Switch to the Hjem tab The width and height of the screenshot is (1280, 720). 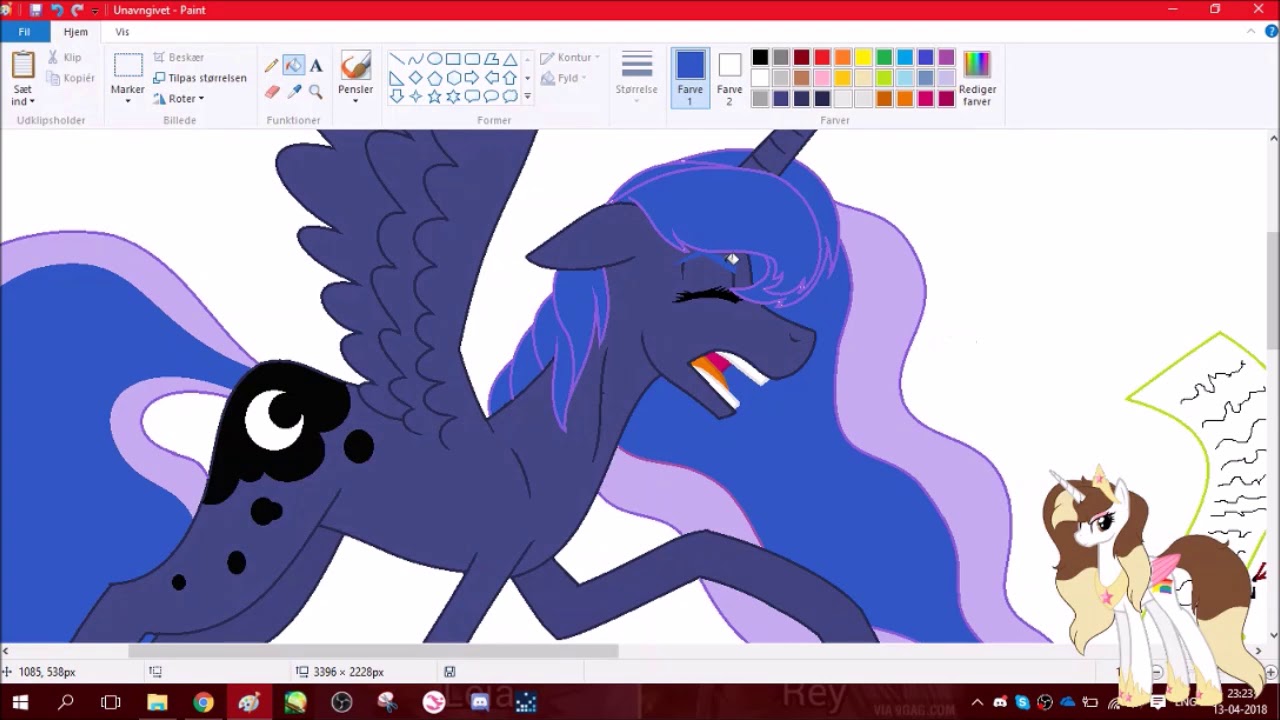pos(76,32)
